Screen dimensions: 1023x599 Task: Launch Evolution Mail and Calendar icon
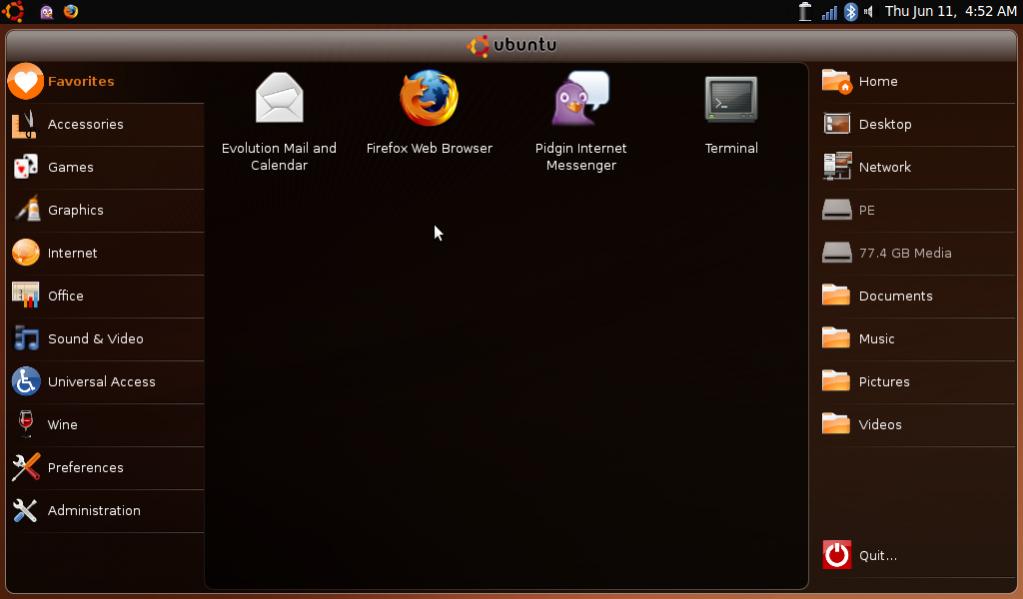pyautogui.click(x=279, y=98)
